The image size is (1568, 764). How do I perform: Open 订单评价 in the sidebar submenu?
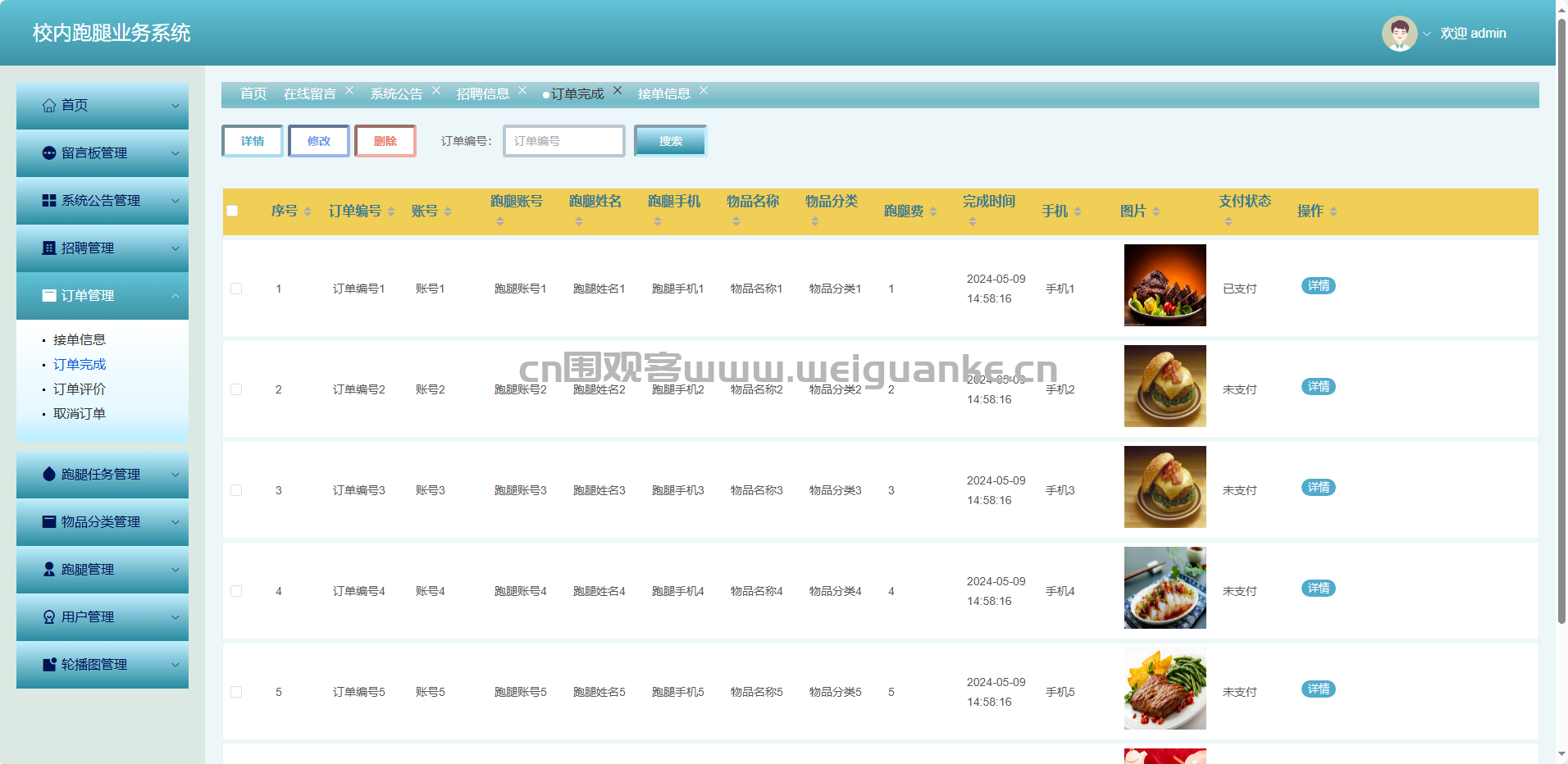80,389
